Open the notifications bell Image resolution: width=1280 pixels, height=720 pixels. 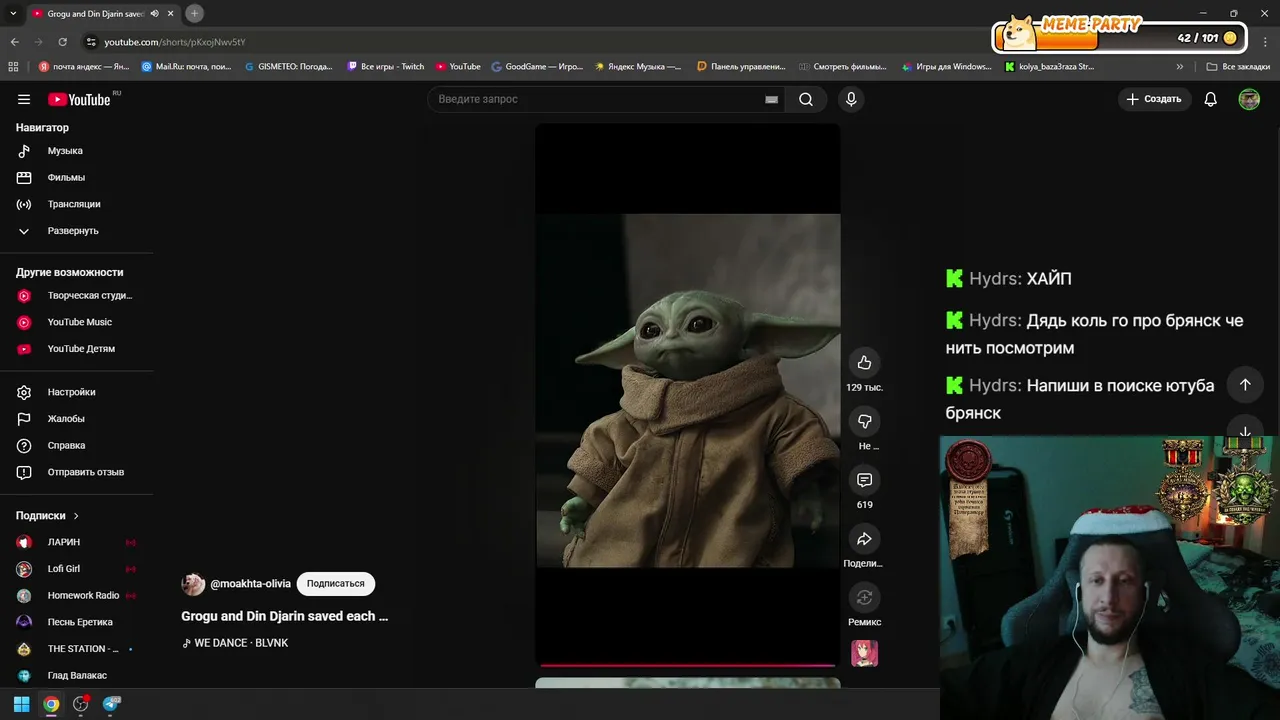coord(1210,99)
